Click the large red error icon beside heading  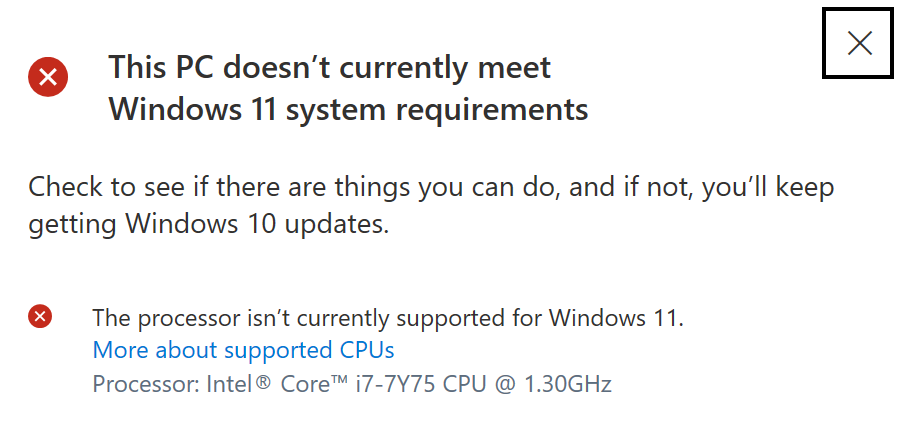click(x=48, y=77)
